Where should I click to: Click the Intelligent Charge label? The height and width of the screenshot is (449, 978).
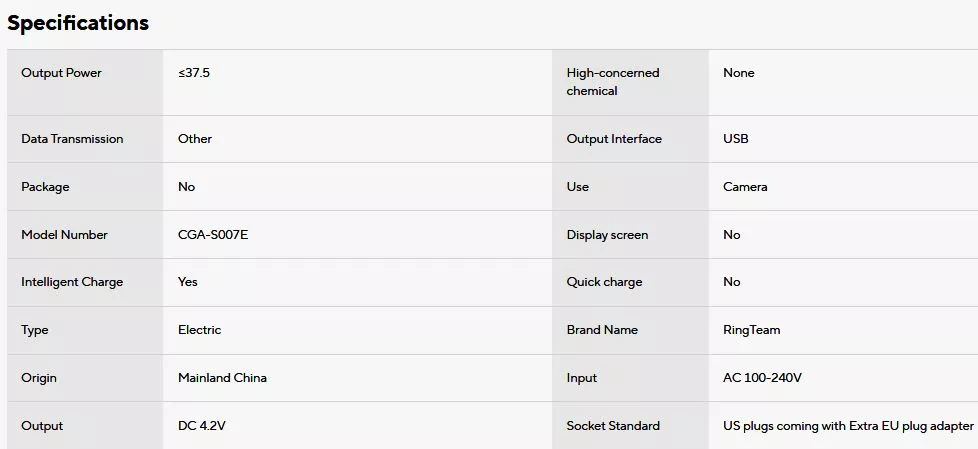[72, 282]
